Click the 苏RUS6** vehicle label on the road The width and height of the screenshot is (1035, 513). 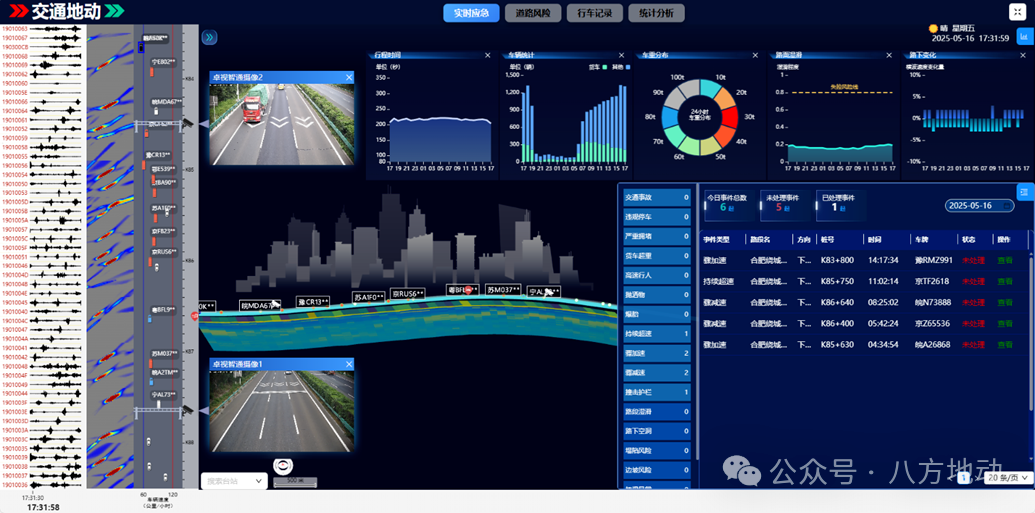[408, 294]
